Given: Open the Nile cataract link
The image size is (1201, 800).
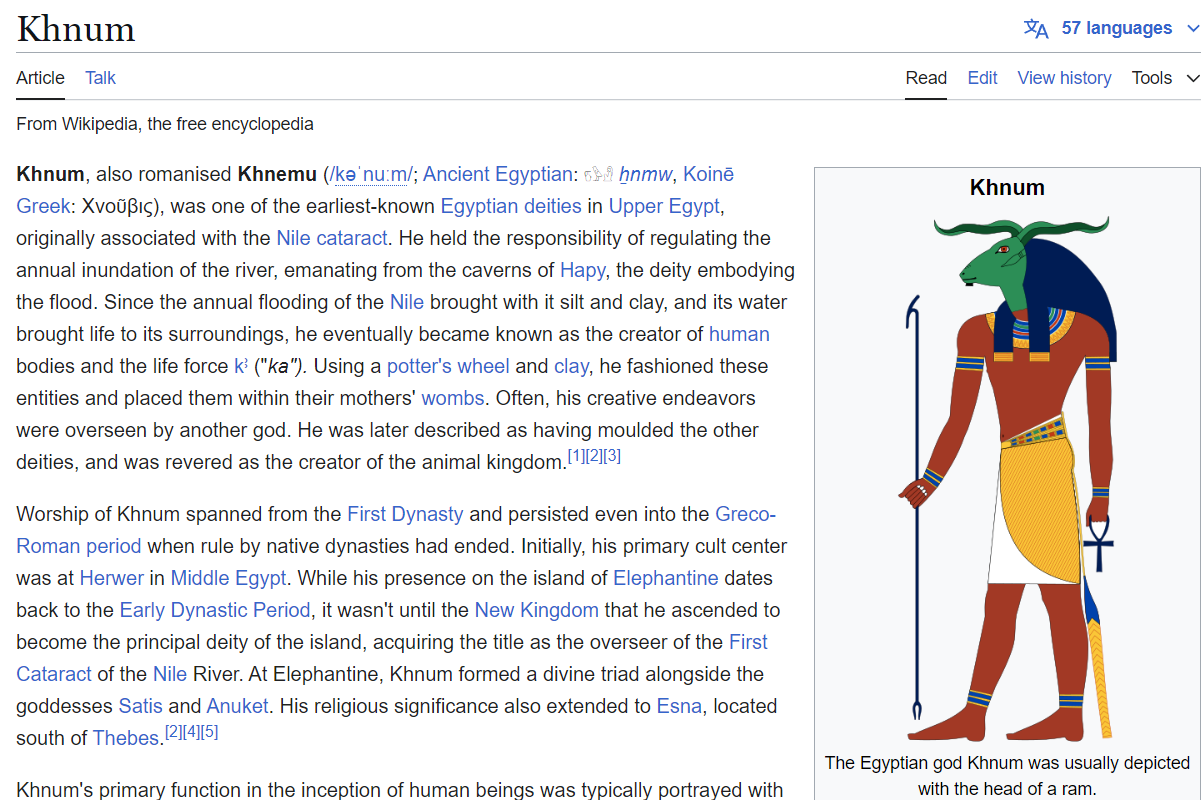Looking at the screenshot, I should pos(331,238).
